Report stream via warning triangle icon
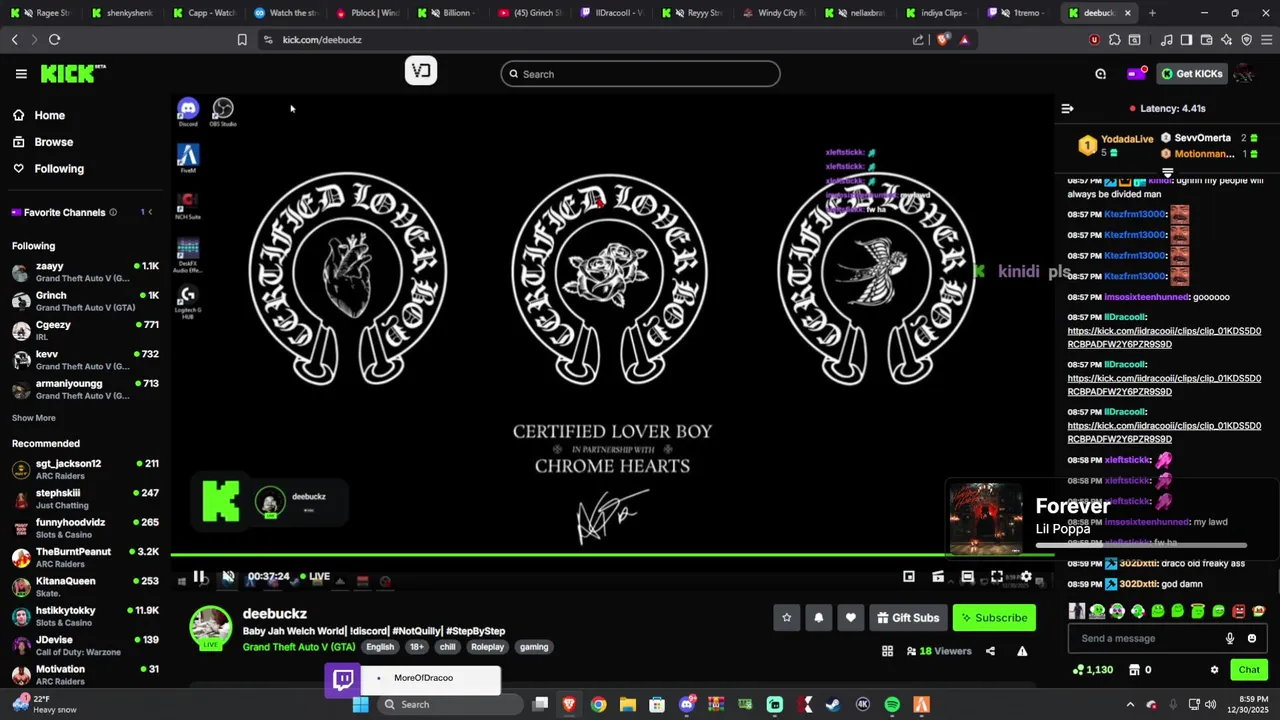This screenshot has width=1280, height=720. click(1022, 651)
